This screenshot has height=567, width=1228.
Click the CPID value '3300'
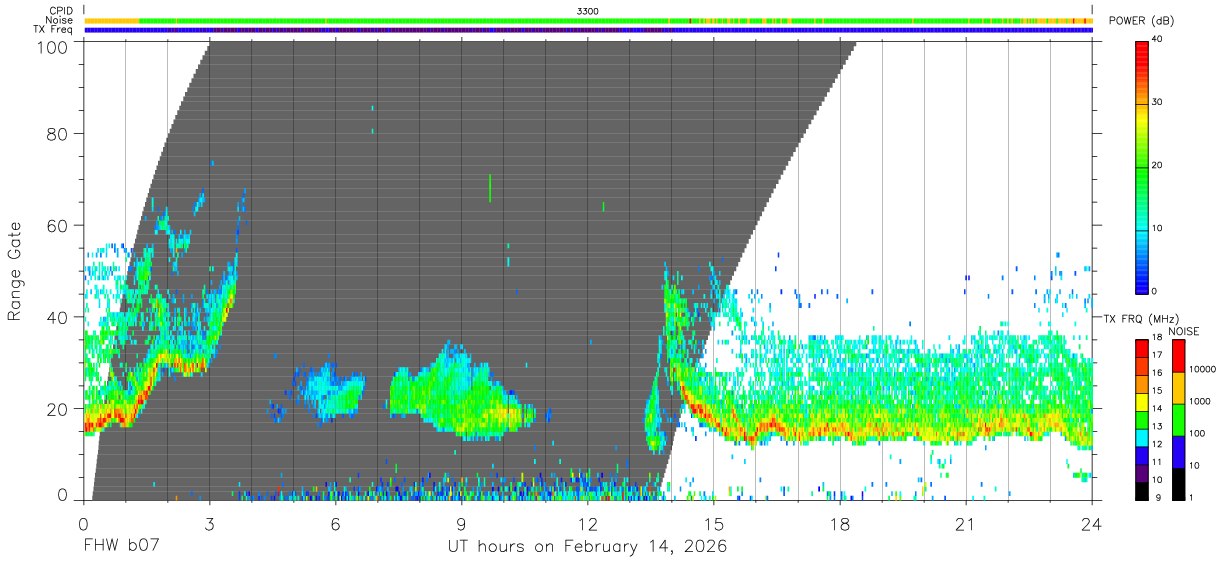coord(588,11)
